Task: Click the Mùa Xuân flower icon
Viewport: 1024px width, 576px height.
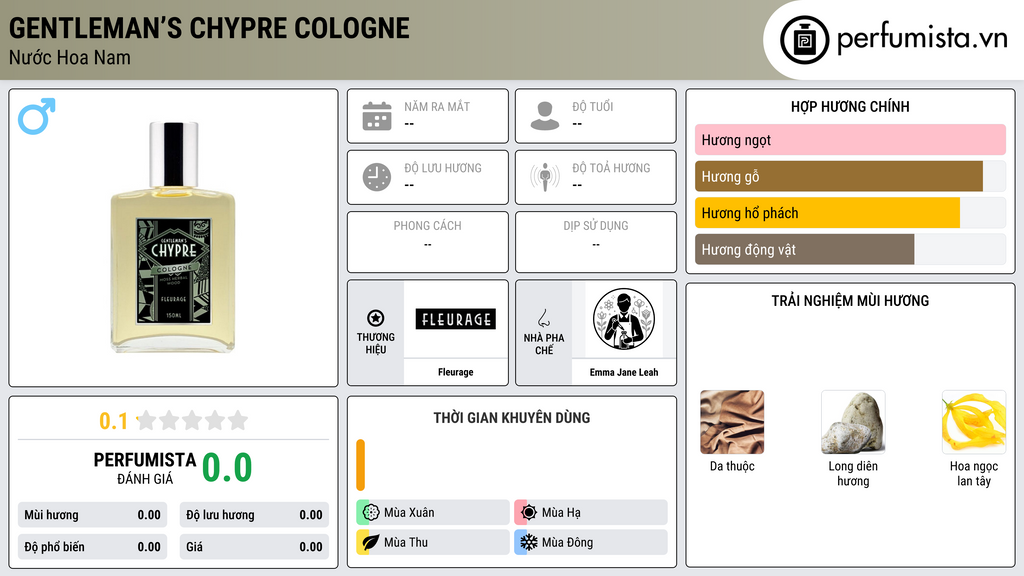Action: (x=371, y=513)
